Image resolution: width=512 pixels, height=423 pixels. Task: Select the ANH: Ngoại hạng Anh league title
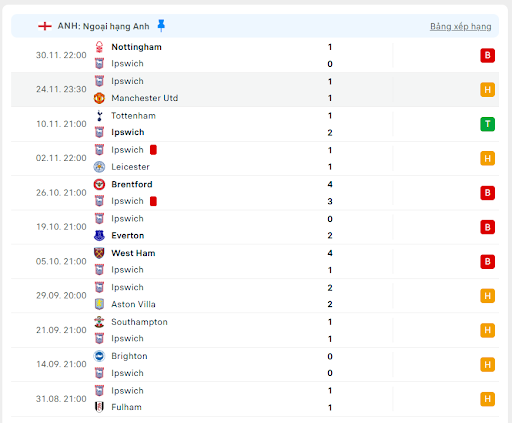(x=103, y=26)
